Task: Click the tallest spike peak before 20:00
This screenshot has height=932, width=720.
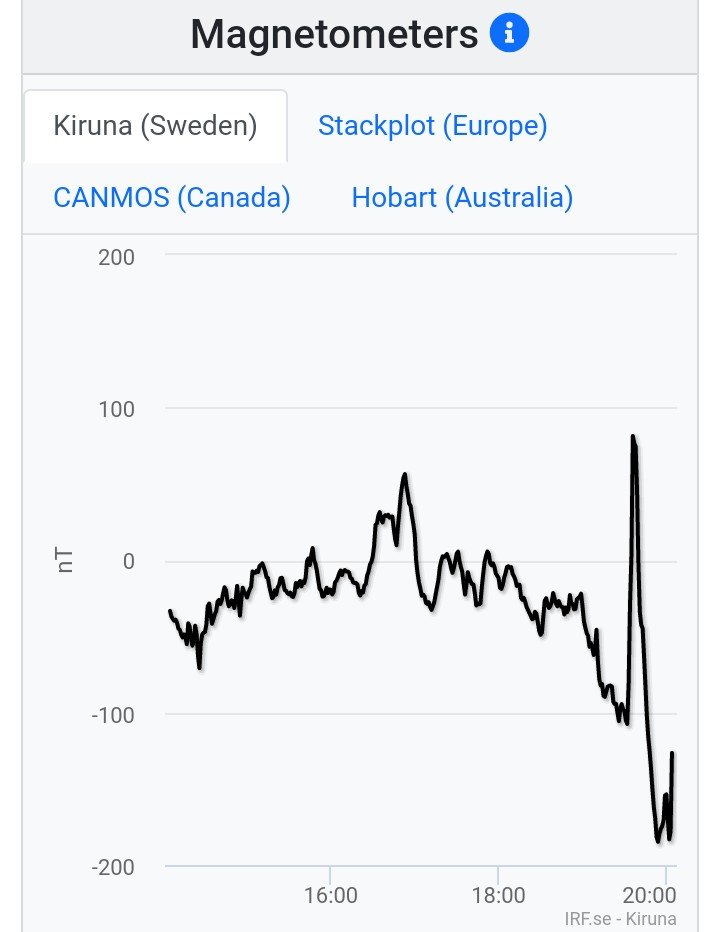Action: coord(633,437)
